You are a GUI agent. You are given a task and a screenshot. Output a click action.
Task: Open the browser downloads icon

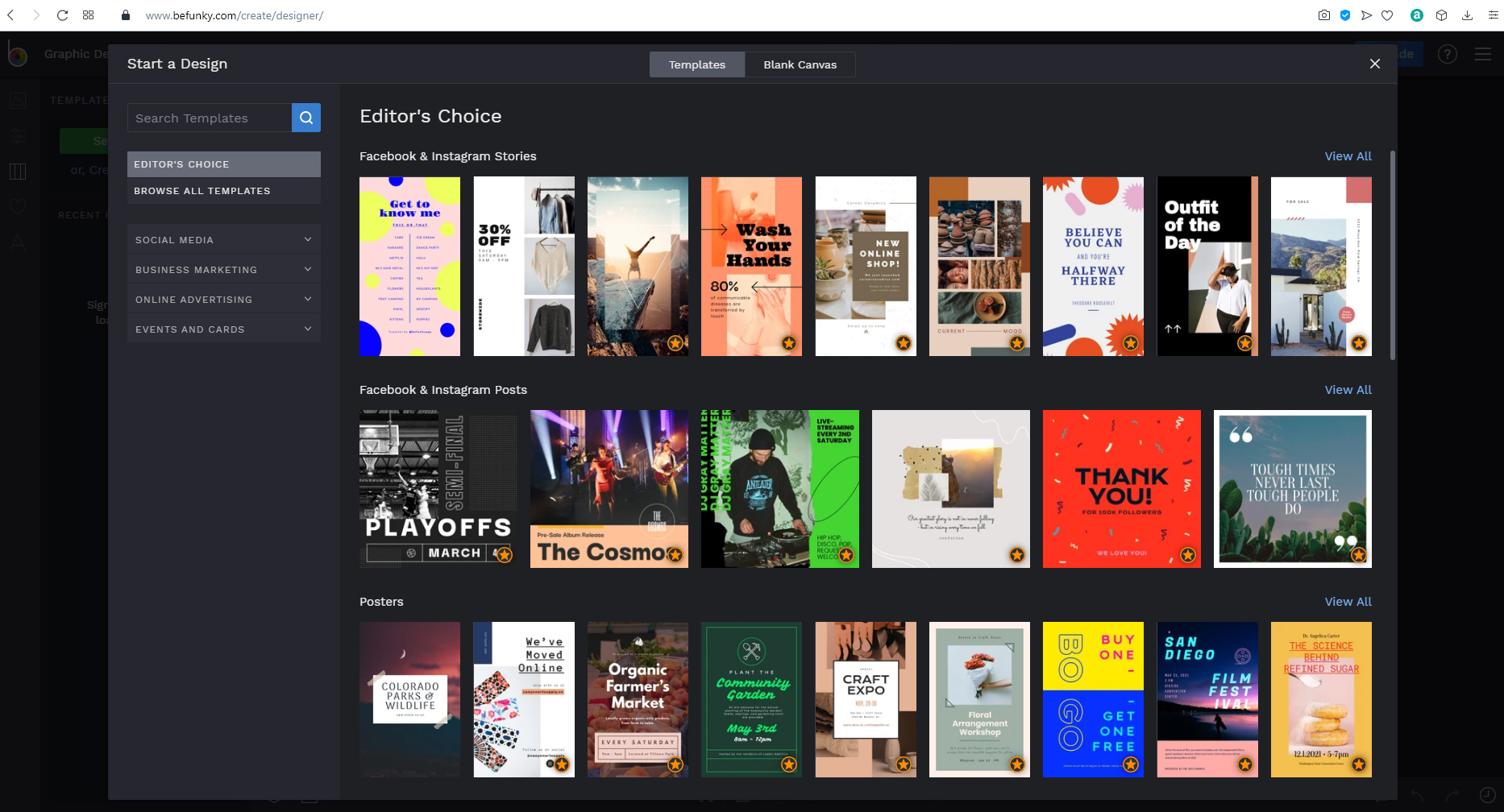point(1467,15)
